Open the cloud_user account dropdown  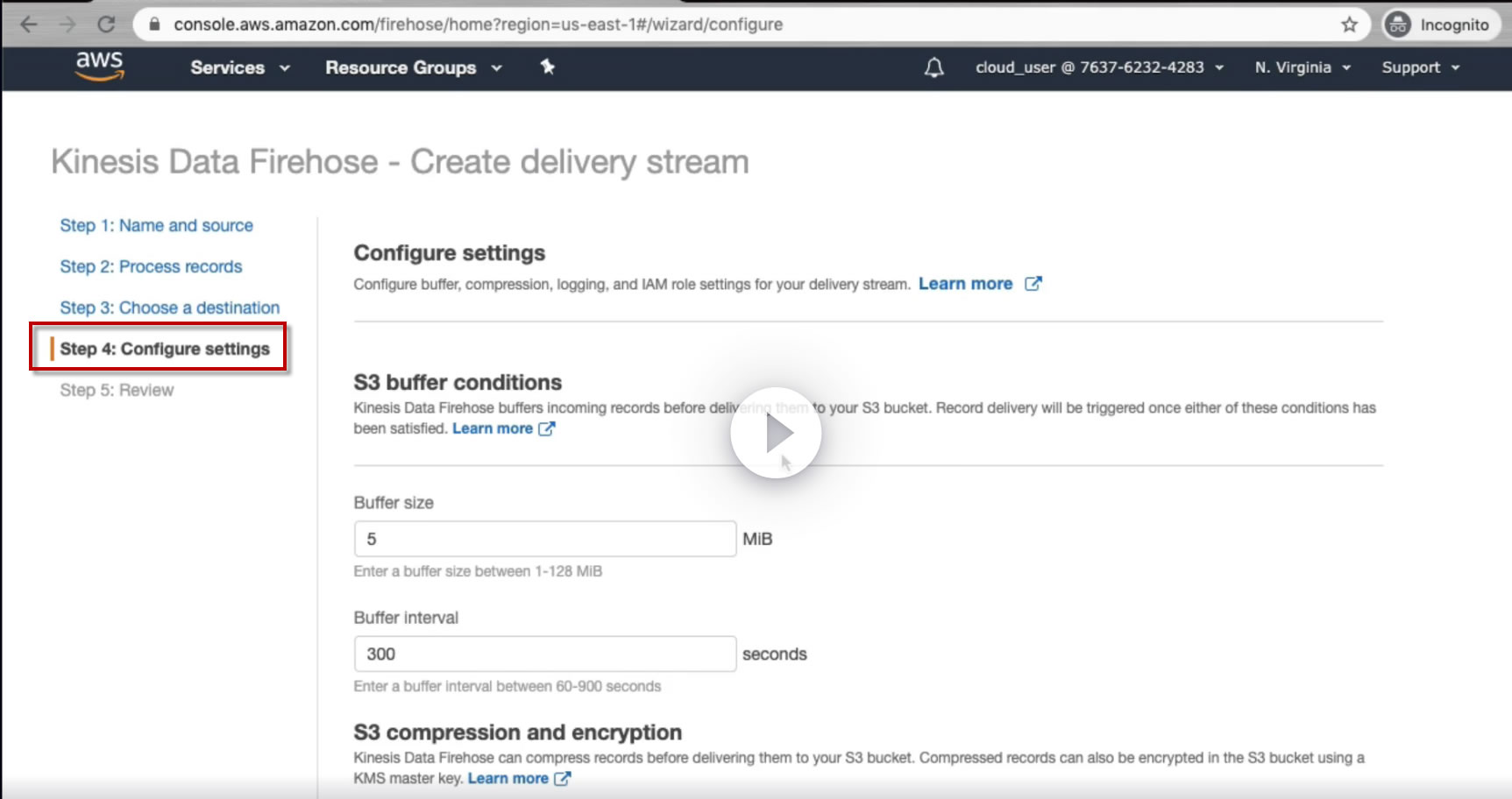click(x=1099, y=67)
